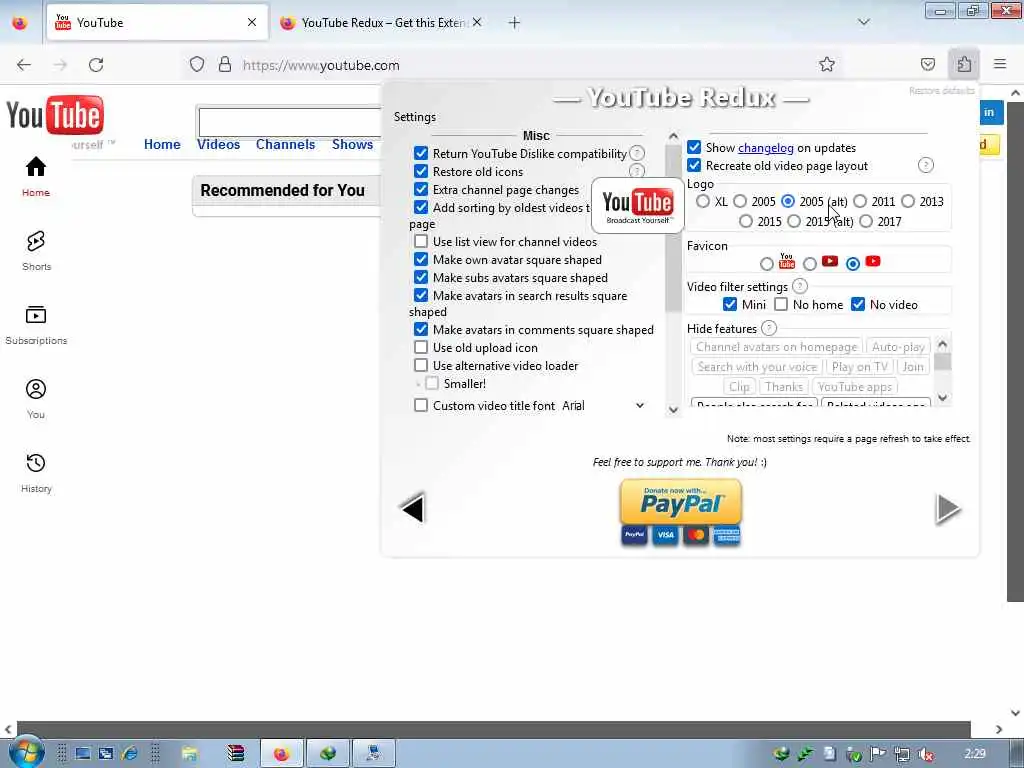Click the help icon next to Return YouTube Dislike
1024x768 pixels.
[637, 153]
